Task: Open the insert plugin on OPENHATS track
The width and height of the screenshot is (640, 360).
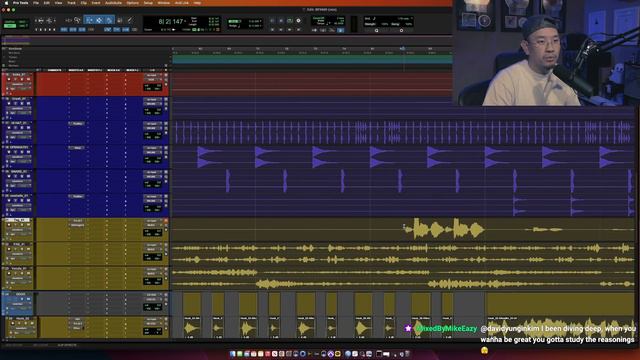Action: (76, 148)
